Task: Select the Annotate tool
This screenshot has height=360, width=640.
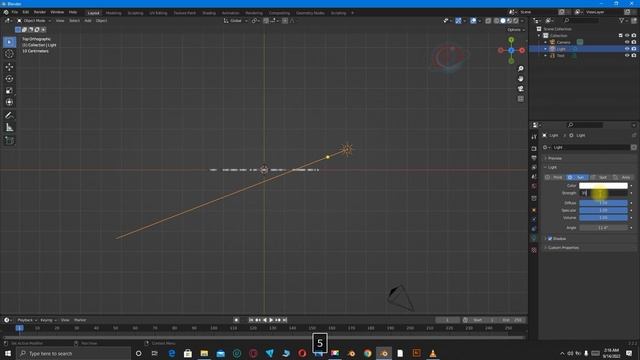Action: pyautogui.click(x=9, y=116)
